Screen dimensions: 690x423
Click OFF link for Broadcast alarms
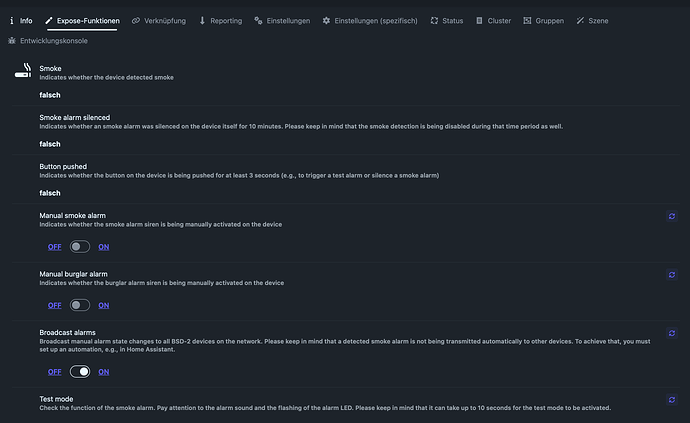(x=55, y=372)
